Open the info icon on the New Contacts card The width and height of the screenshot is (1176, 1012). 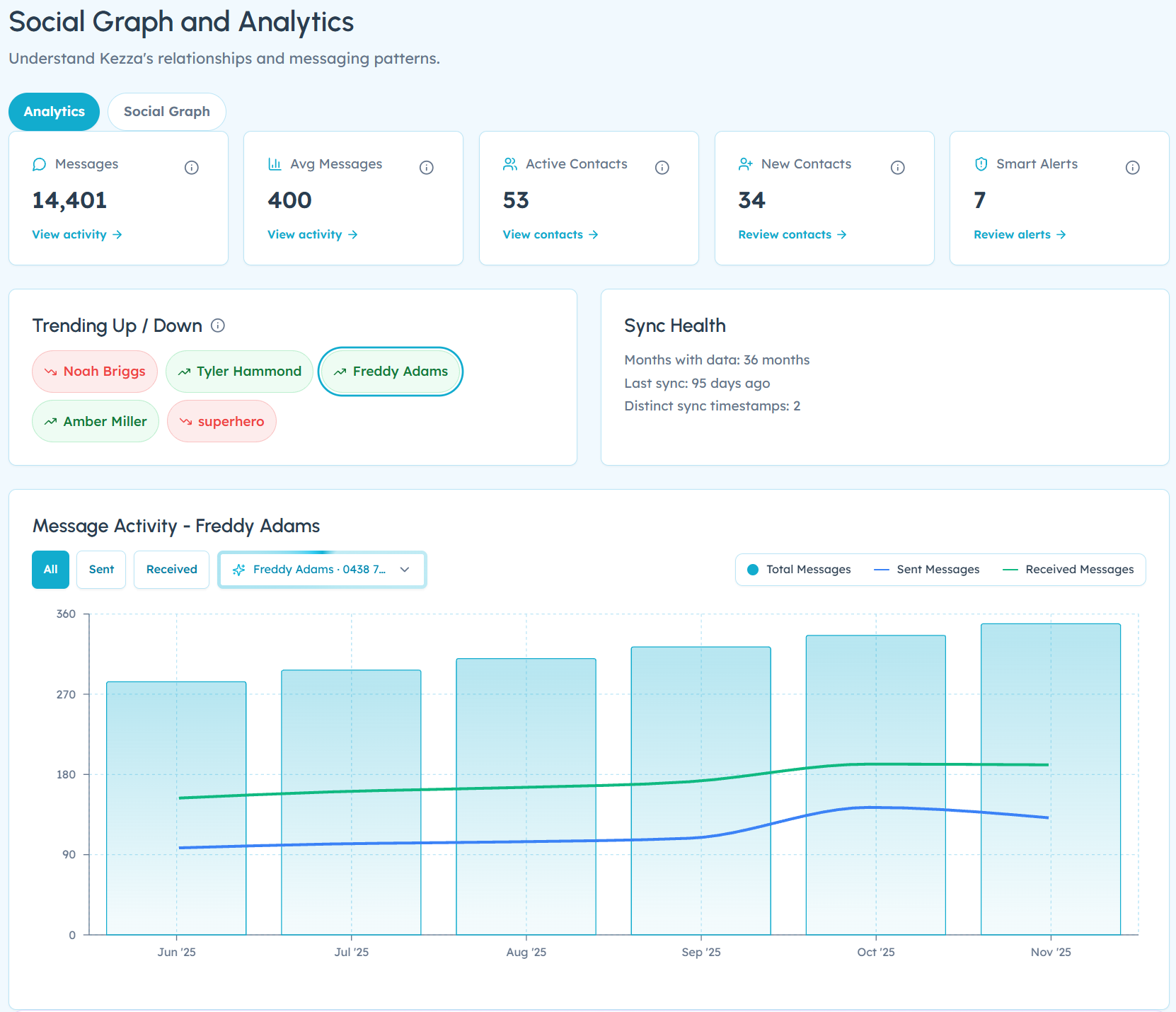[898, 168]
